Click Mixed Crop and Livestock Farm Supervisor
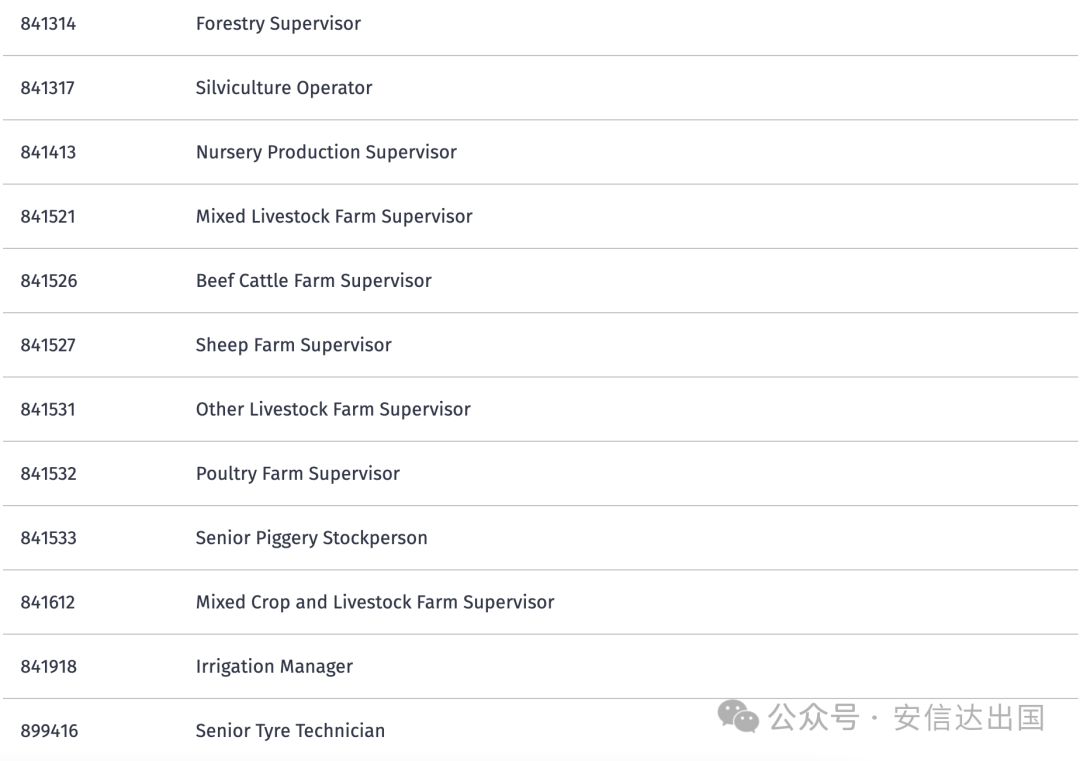 click(x=375, y=602)
